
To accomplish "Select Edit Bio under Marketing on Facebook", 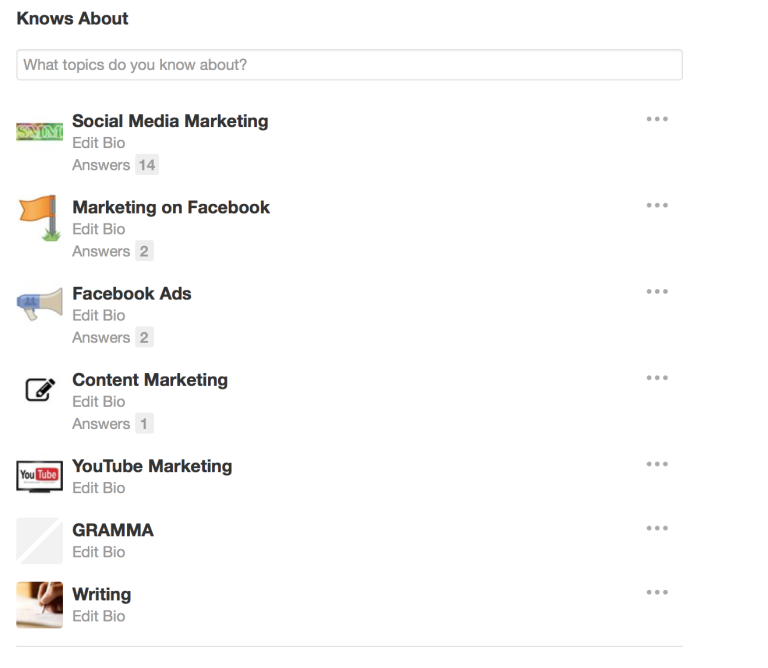I will pyautogui.click(x=98, y=229).
